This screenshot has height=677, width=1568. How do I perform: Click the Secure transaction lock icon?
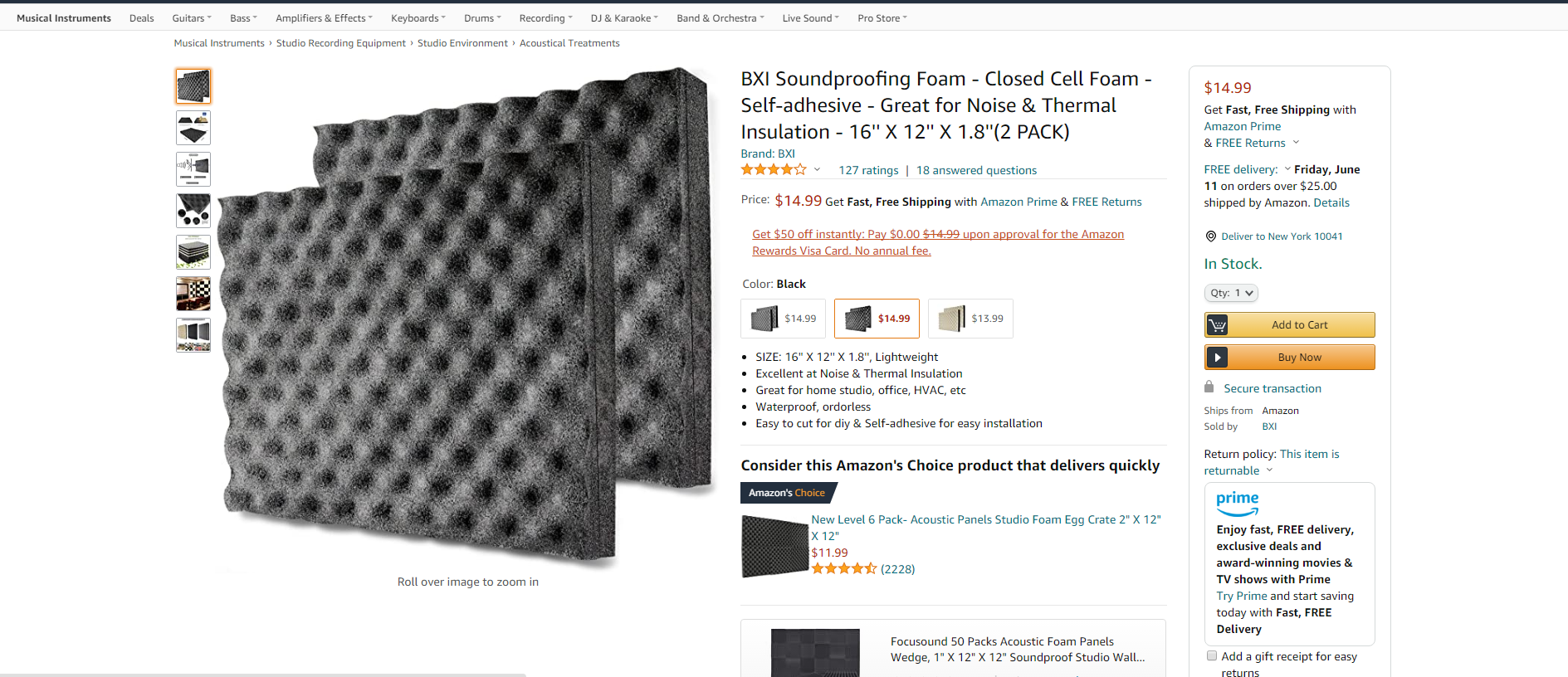pos(1209,387)
